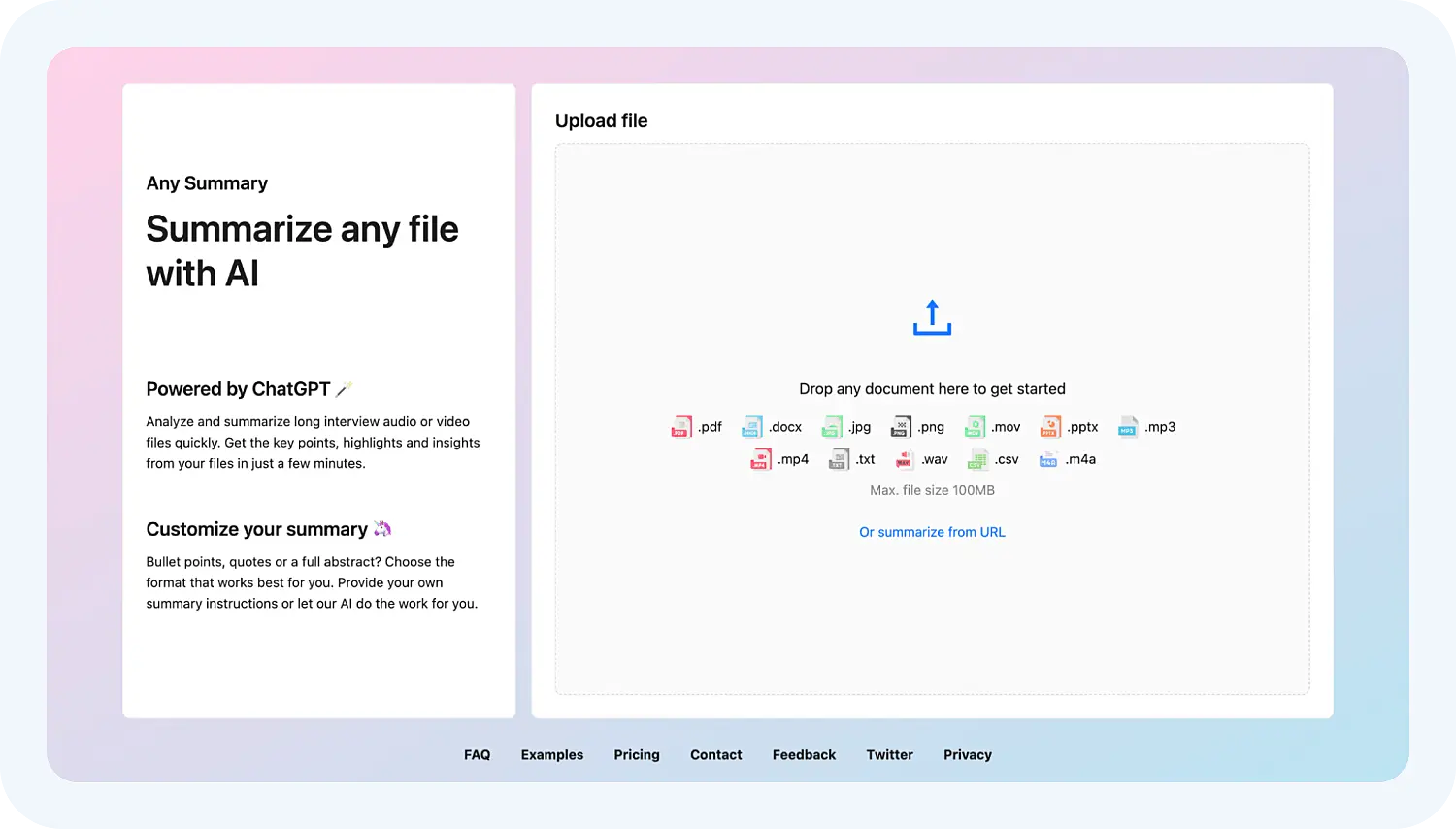This screenshot has height=829, width=1456.
Task: Click the .txt file type icon
Action: pyautogui.click(x=839, y=459)
